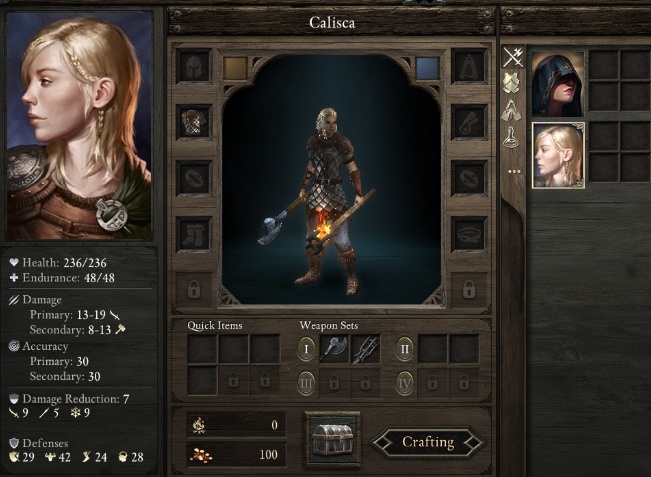Viewport: 651px width, 477px height.
Task: Click the gloves equipment slot
Action: click(x=470, y=122)
